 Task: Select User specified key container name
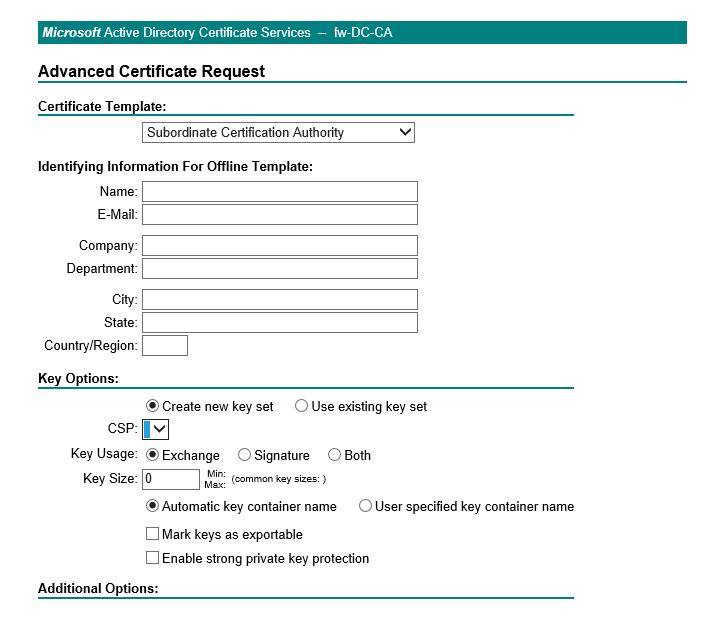[365, 505]
